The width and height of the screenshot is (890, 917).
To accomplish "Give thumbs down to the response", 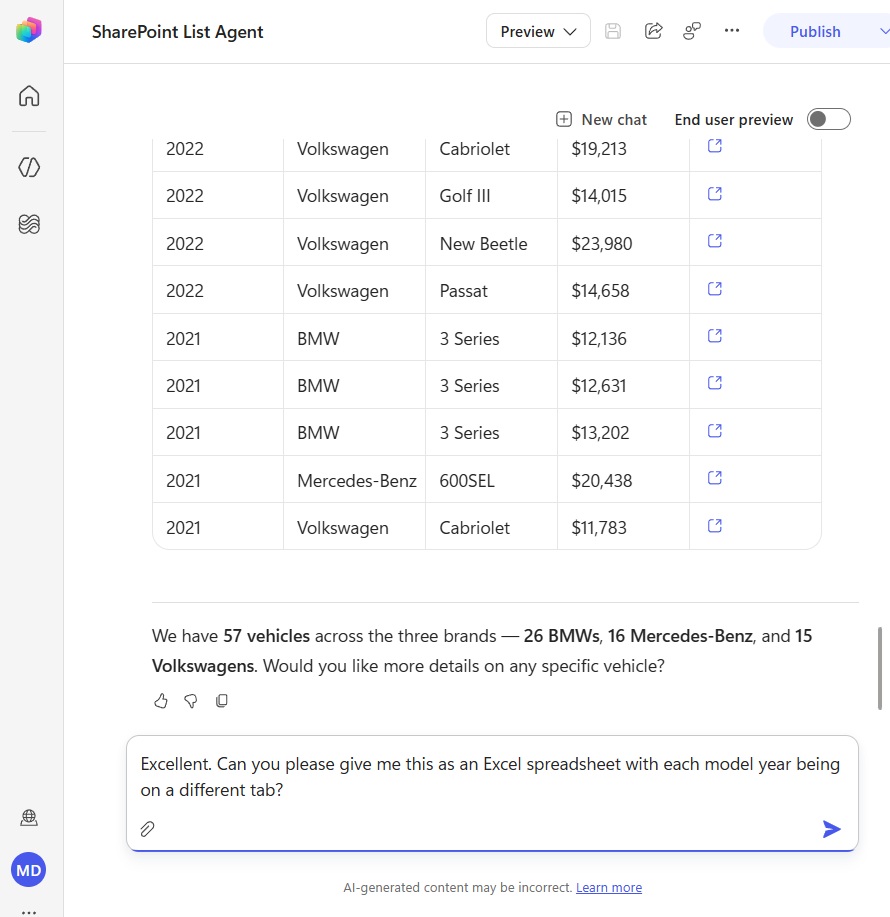I will pos(191,701).
